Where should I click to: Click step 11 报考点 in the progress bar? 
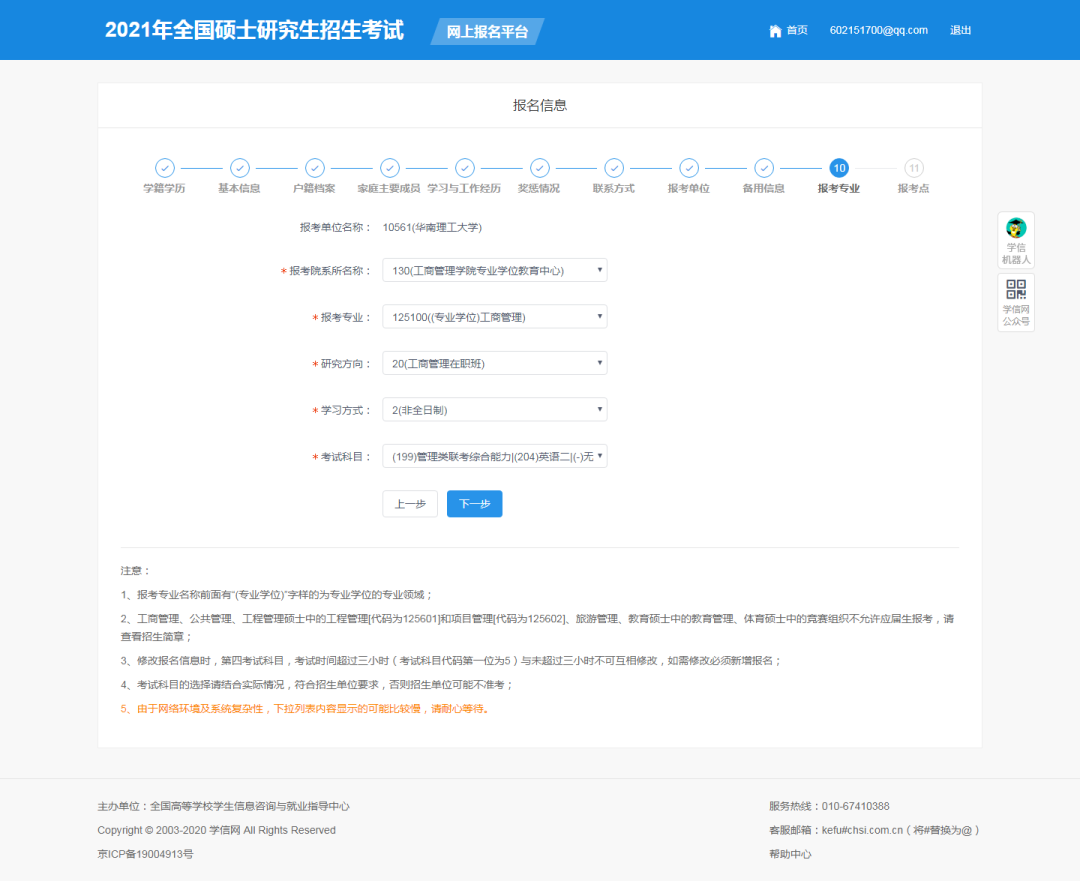pos(913,168)
